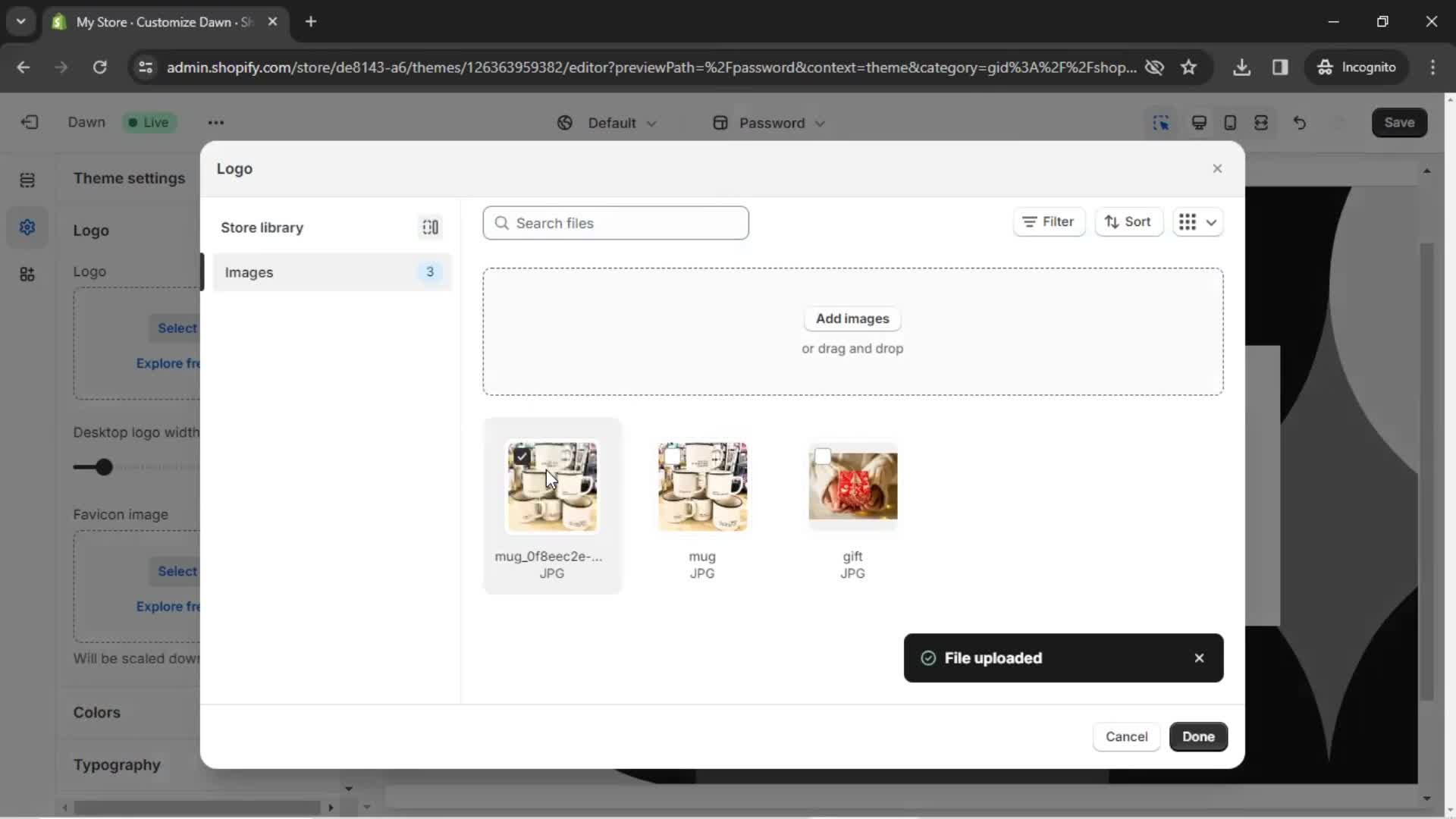The image size is (1456, 819).
Task: Open the Default template dropdown
Action: (610, 122)
